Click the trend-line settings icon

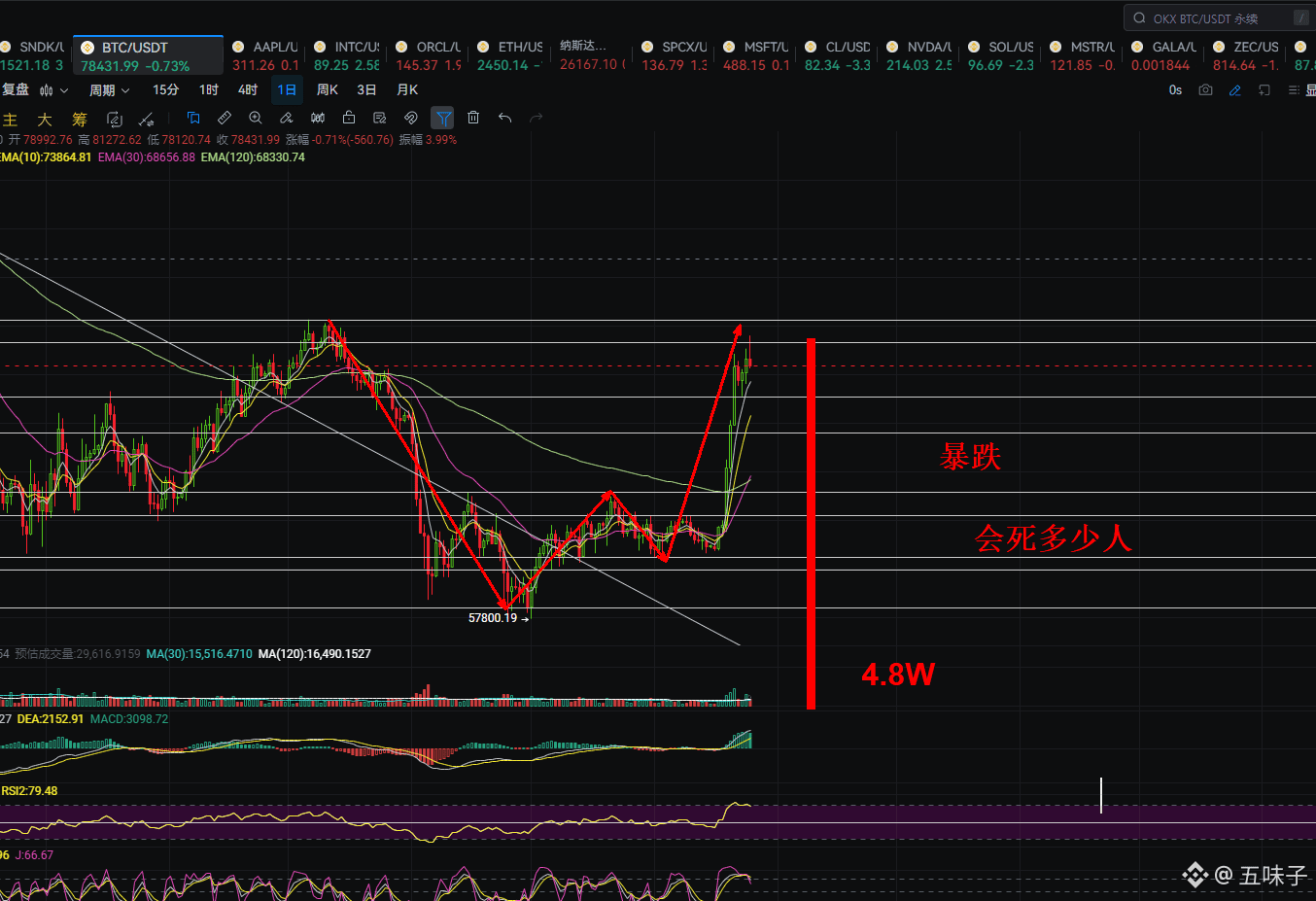coord(147,119)
